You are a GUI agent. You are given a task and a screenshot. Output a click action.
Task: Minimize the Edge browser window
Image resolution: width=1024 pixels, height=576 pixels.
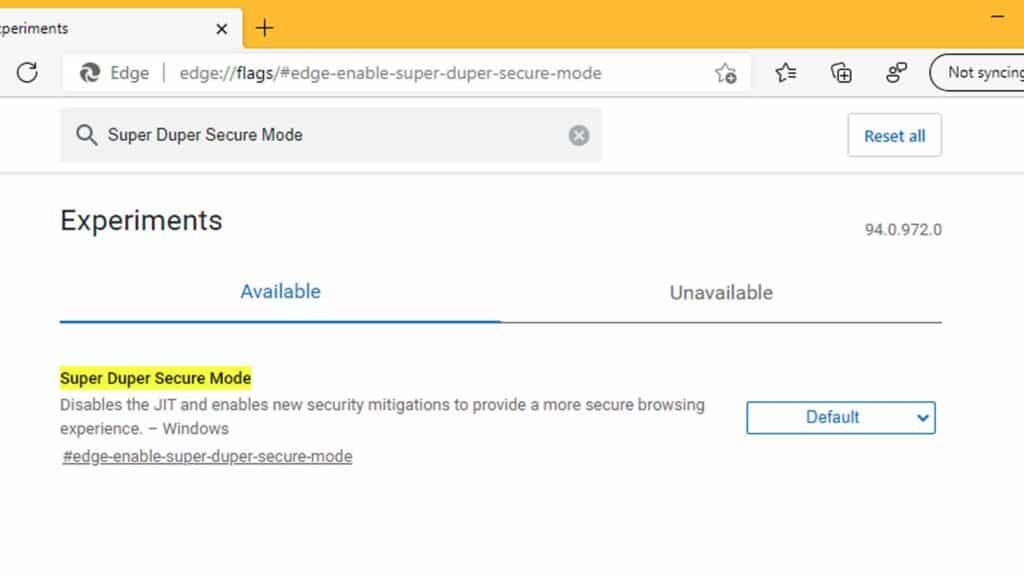[x=998, y=17]
